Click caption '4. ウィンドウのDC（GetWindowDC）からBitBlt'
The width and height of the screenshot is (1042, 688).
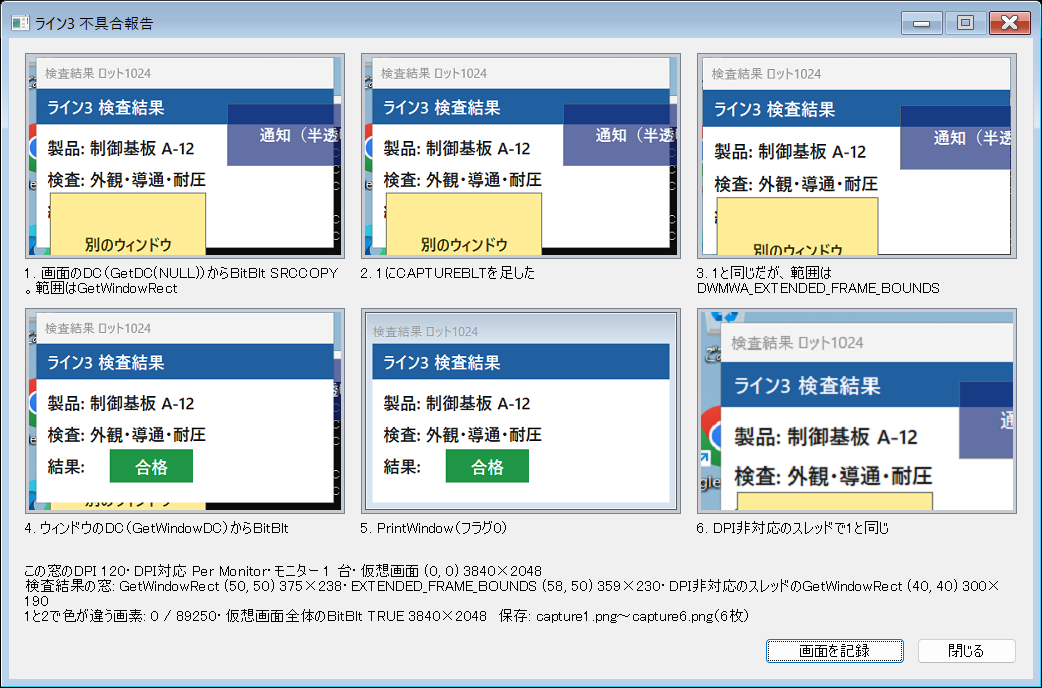tap(156, 528)
